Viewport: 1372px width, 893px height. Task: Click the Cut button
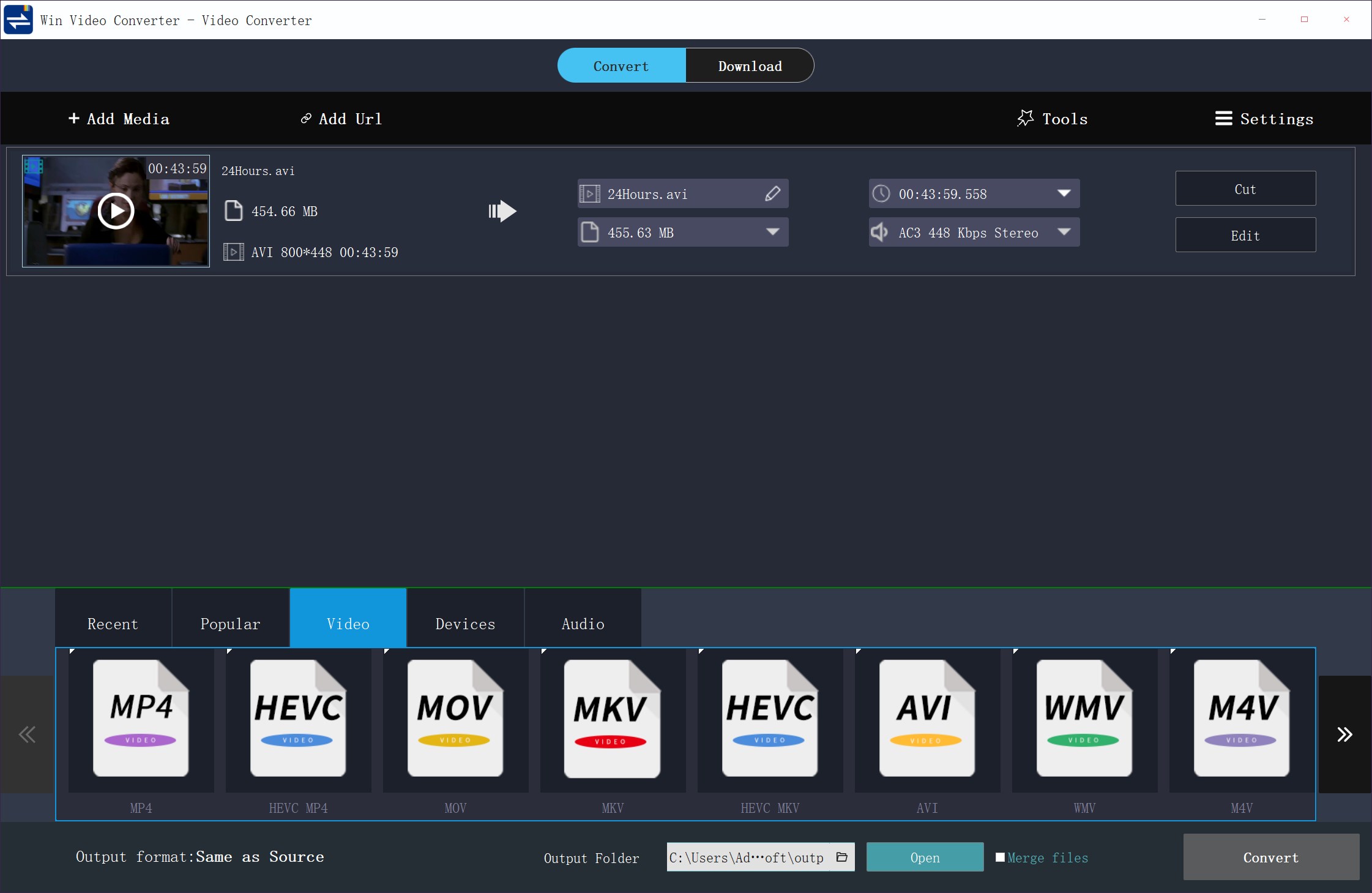coord(1245,189)
